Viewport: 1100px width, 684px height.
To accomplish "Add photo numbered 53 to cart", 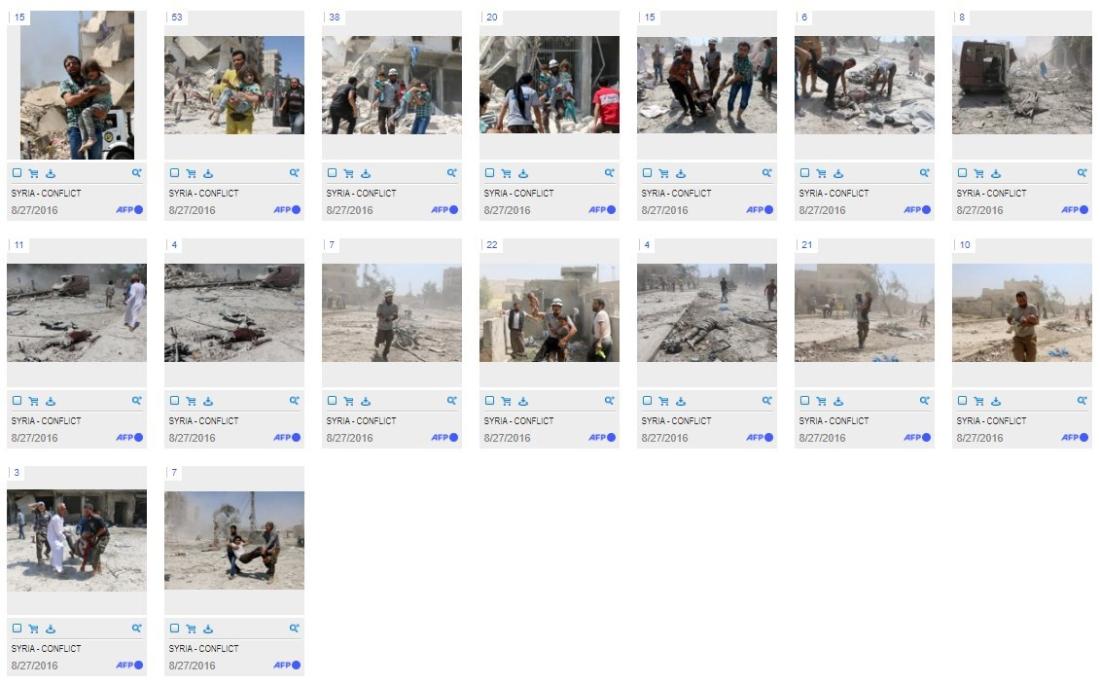I will pyautogui.click(x=191, y=173).
